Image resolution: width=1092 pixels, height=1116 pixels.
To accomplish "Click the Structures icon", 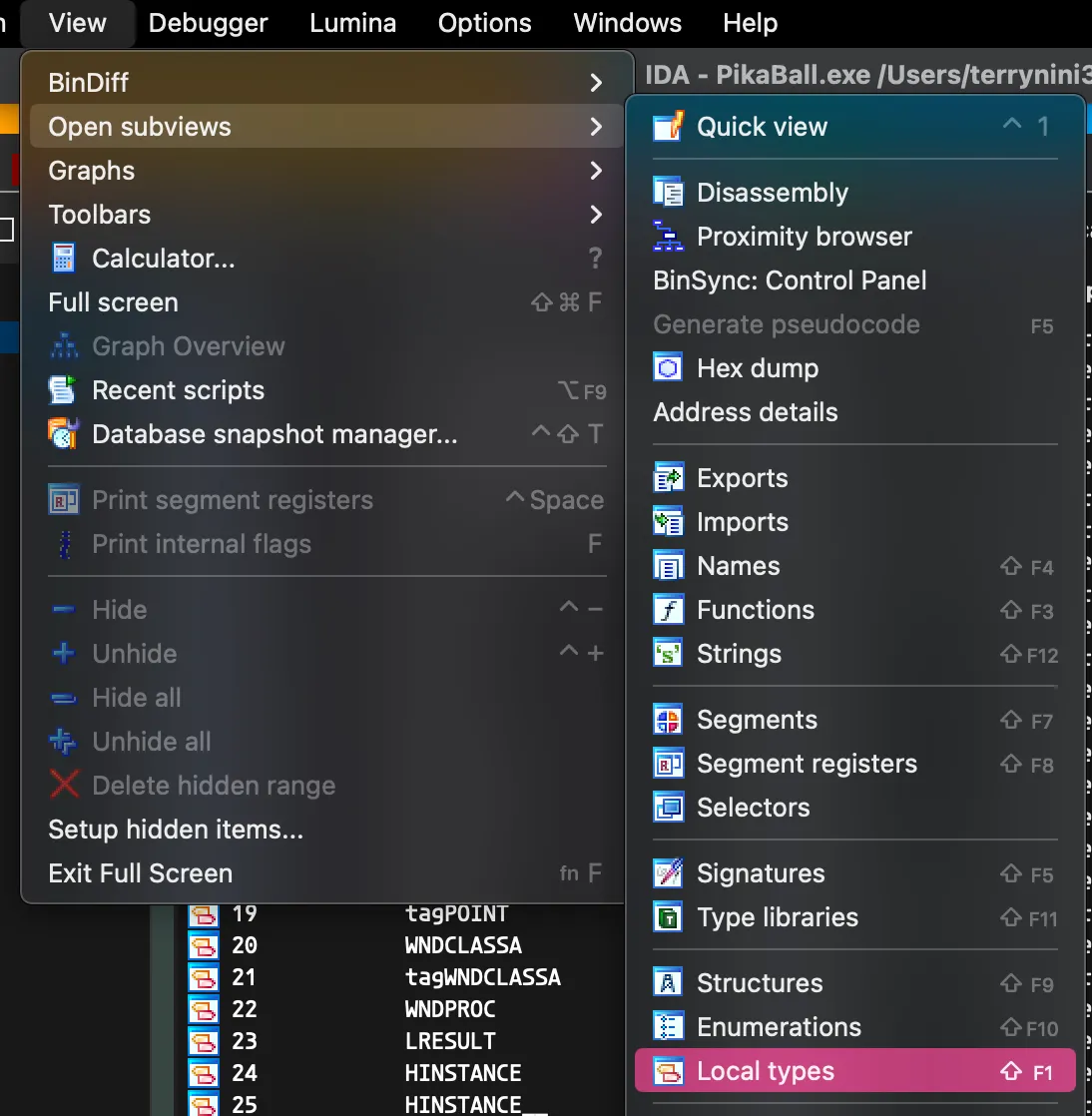I will point(669,983).
